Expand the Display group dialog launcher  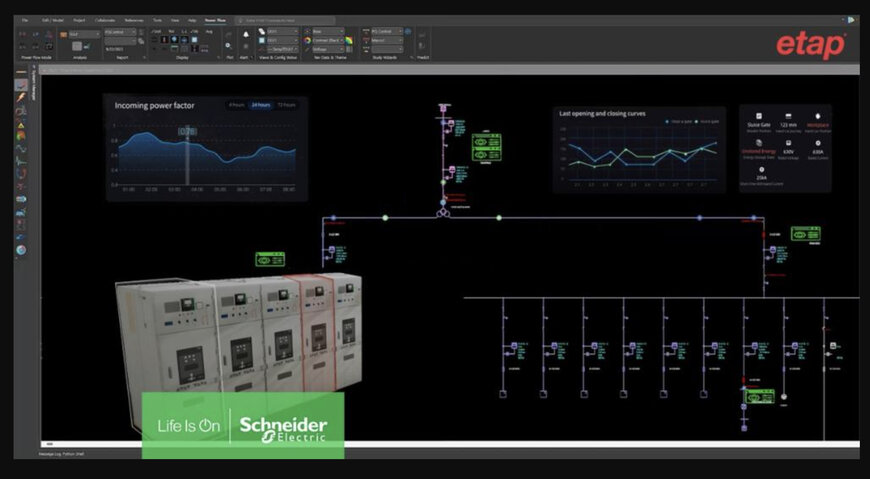(x=219, y=57)
